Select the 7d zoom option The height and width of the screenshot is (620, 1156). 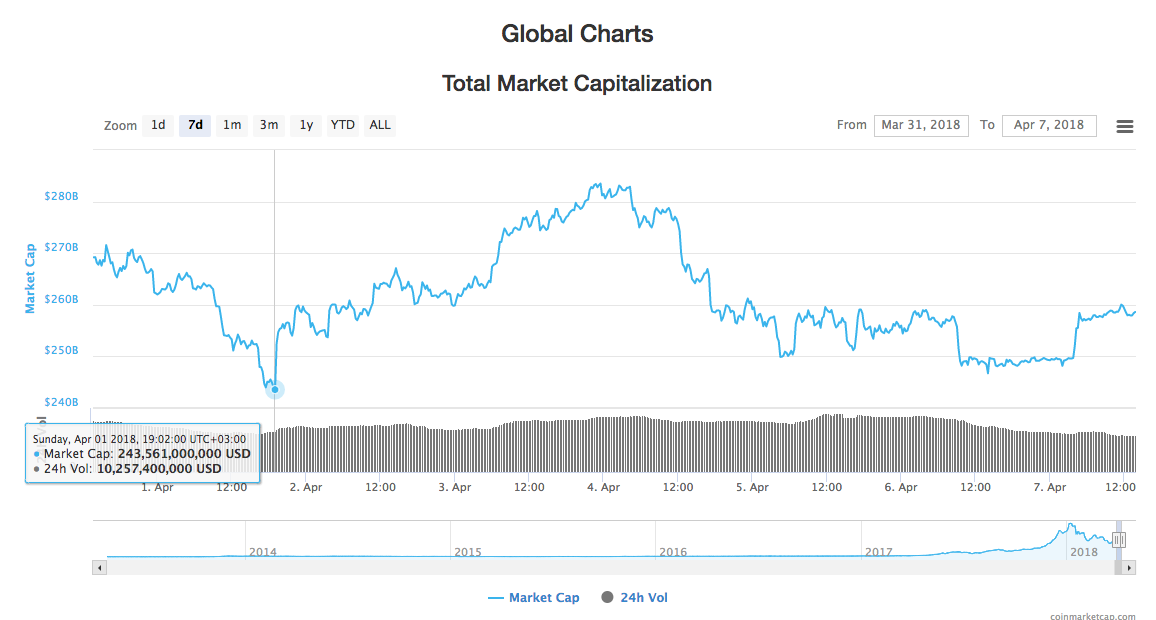click(194, 125)
